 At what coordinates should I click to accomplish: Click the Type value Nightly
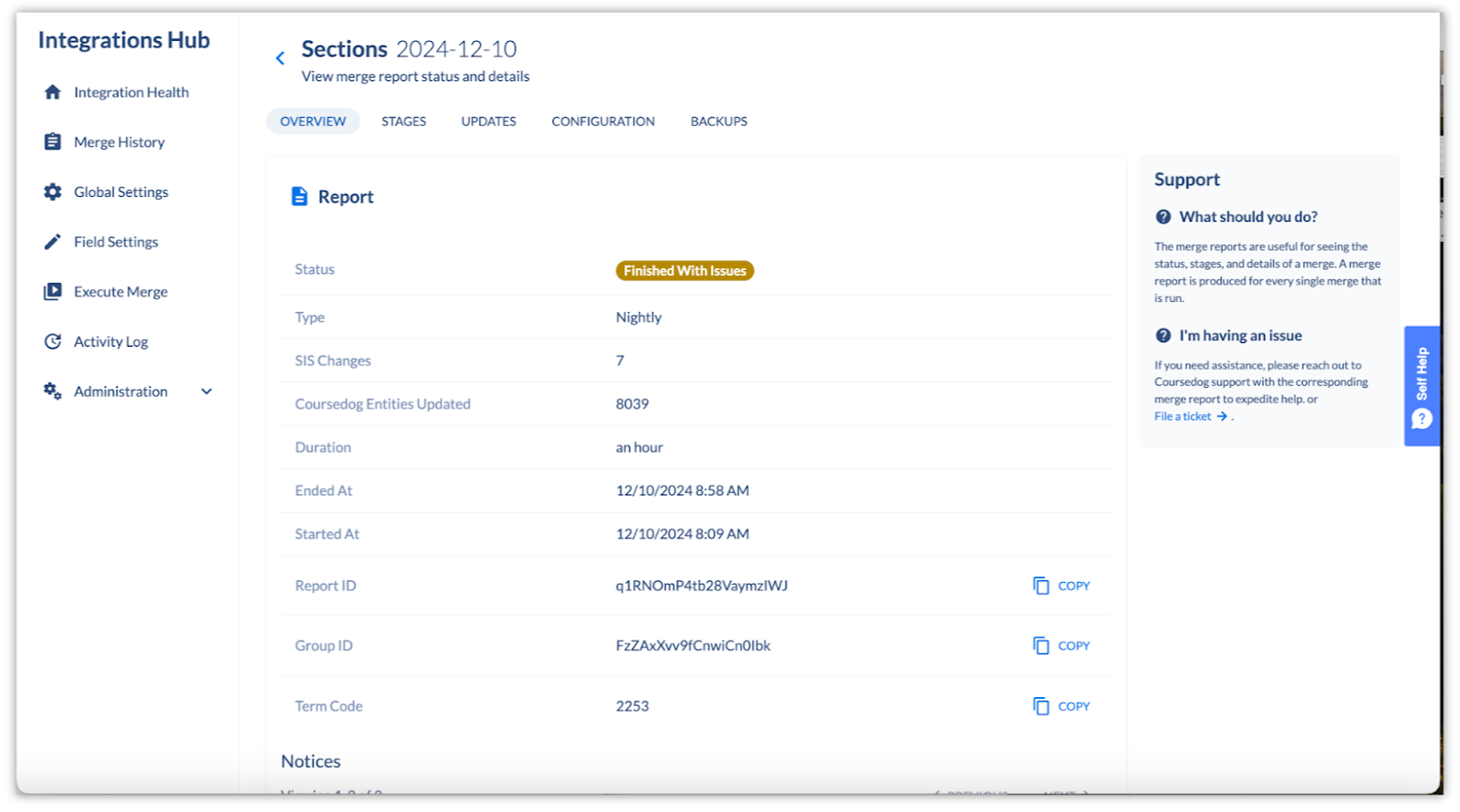[639, 318]
